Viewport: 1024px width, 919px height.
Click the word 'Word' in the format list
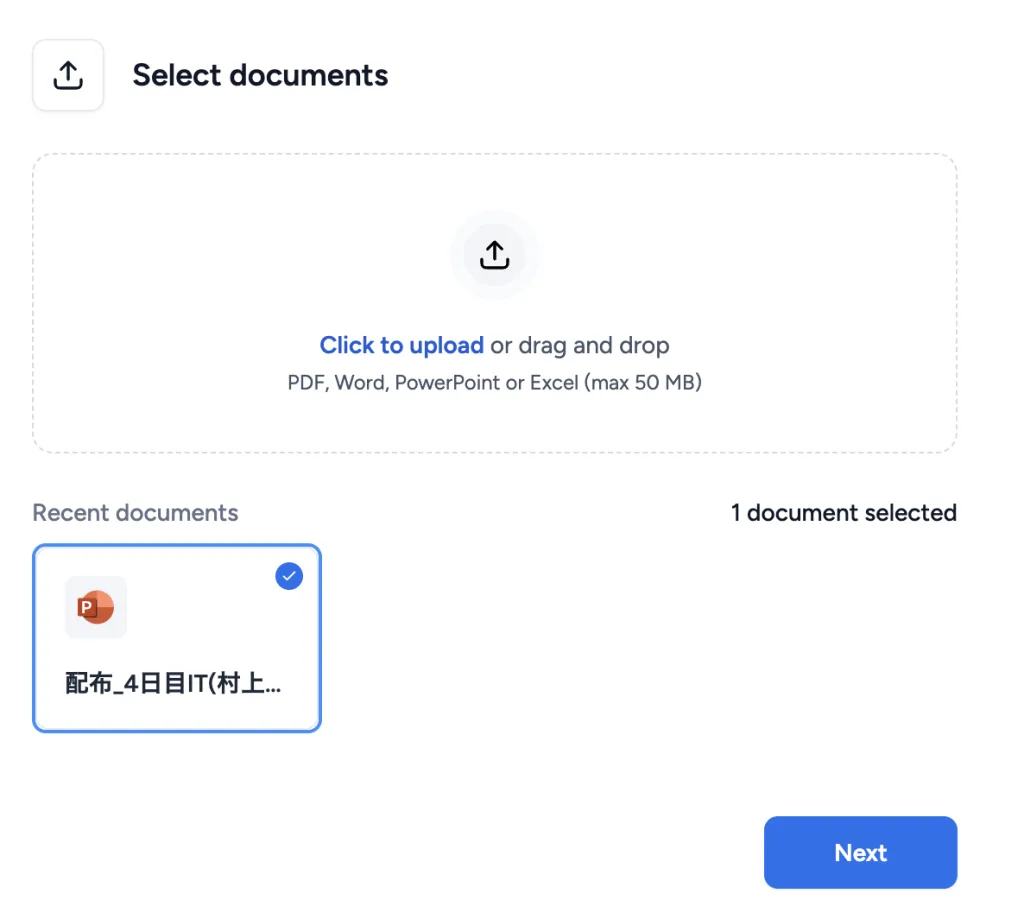(359, 383)
